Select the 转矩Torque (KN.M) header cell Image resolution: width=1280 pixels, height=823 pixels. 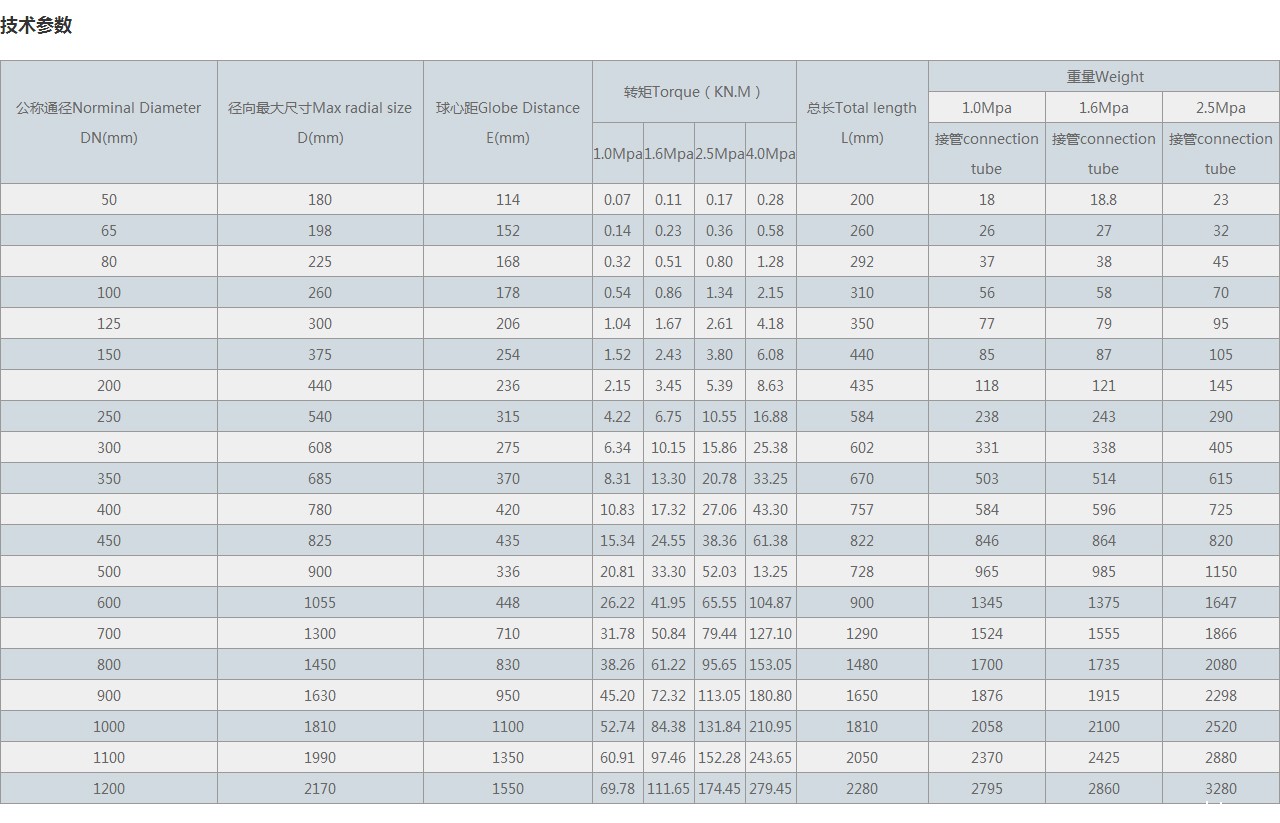tap(693, 91)
